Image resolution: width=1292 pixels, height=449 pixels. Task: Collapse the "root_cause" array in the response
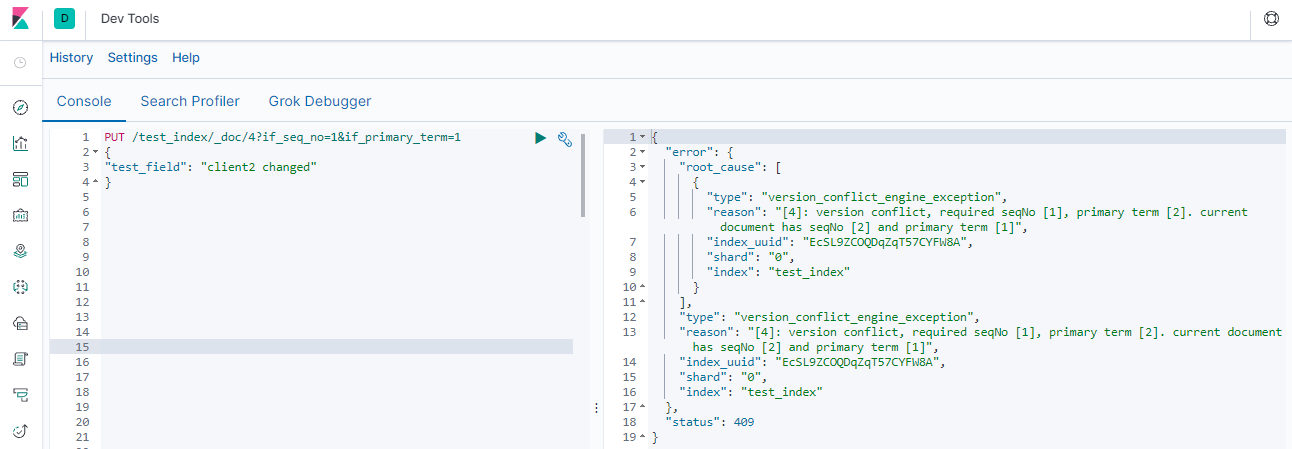[642, 167]
